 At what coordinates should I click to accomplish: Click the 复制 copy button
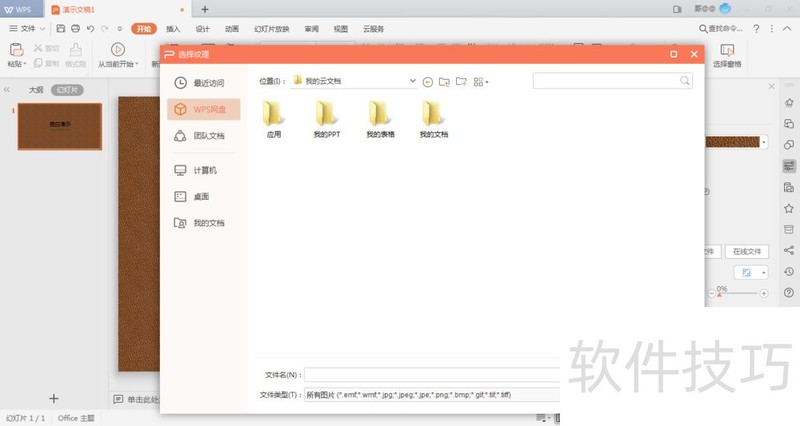pos(46,64)
